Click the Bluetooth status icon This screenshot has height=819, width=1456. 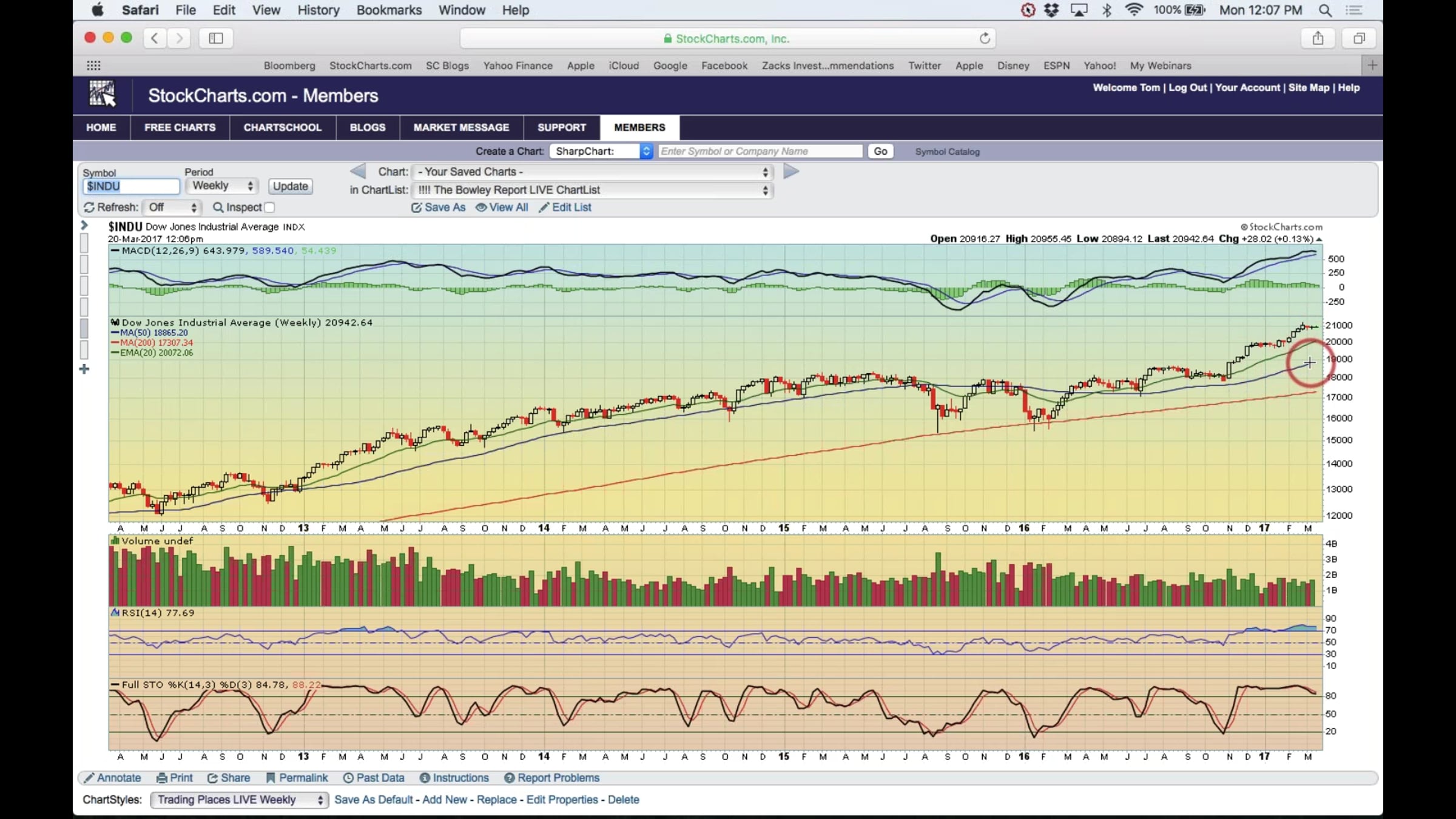[1107, 10]
